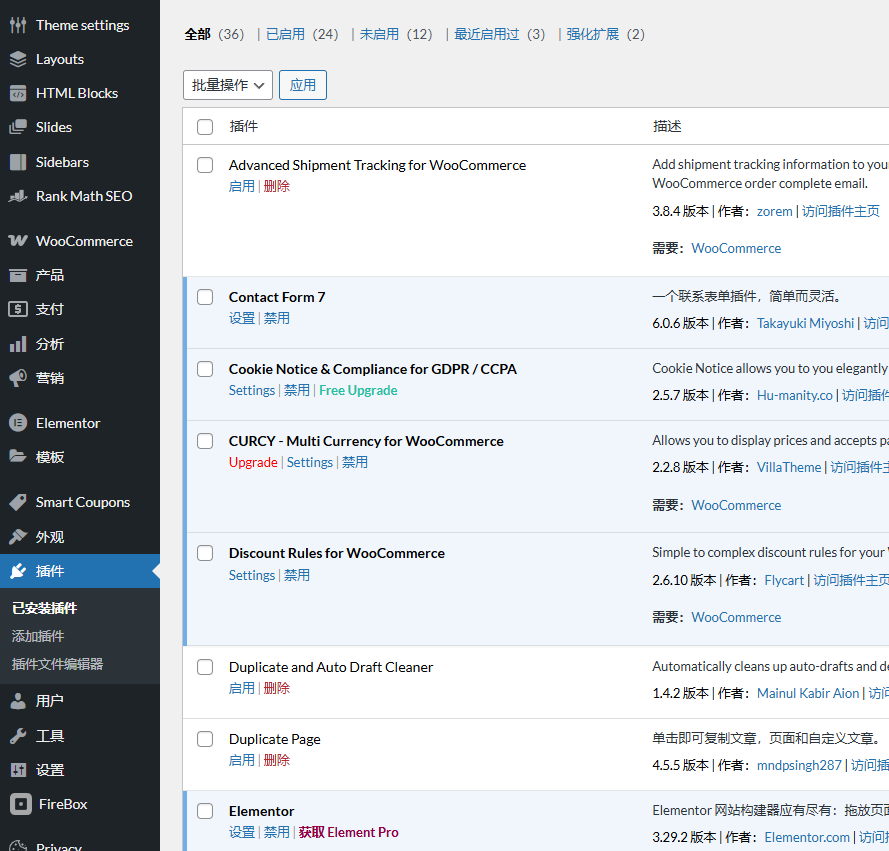Image resolution: width=889 pixels, height=851 pixels.
Task: Open Discount Rules Settings link
Action: 252,575
